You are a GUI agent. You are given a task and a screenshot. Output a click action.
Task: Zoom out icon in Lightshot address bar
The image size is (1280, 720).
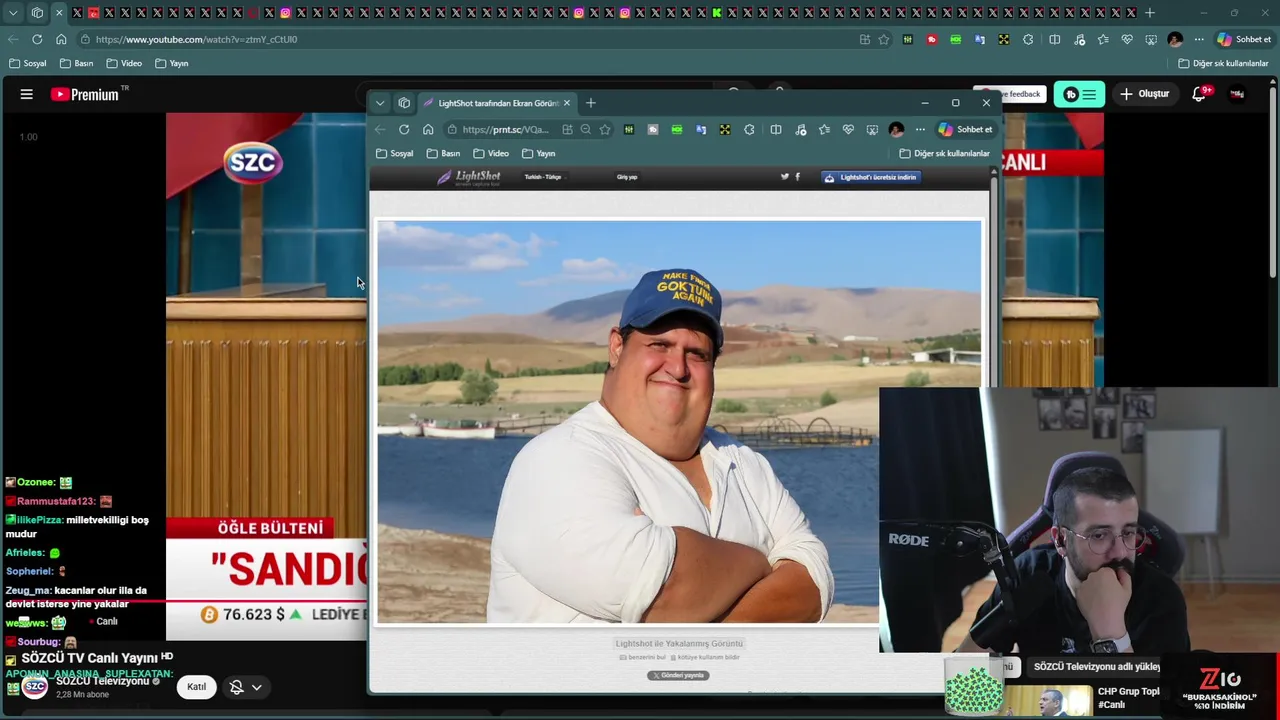(586, 129)
